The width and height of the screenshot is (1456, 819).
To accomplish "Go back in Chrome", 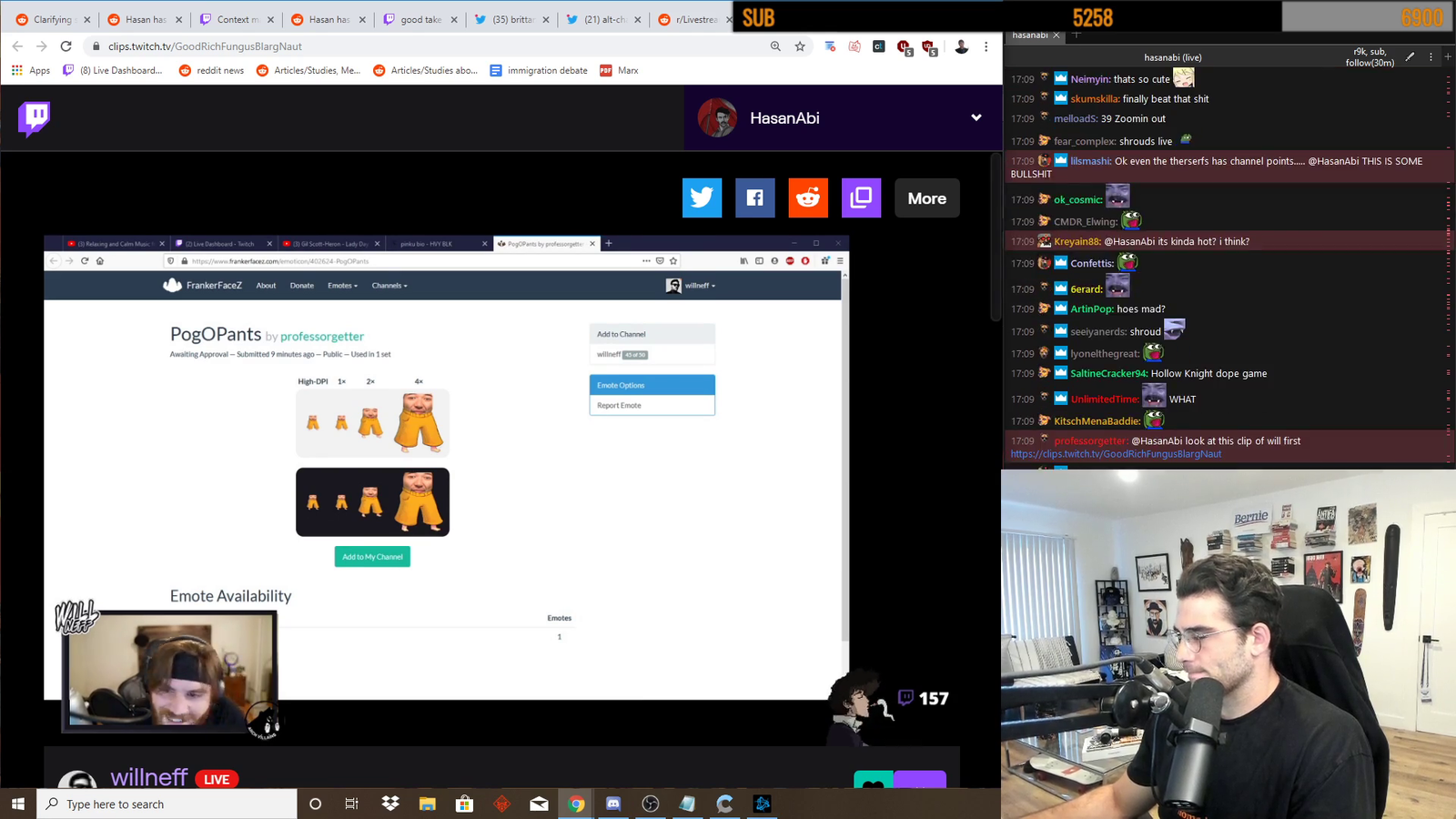I will coord(17,46).
